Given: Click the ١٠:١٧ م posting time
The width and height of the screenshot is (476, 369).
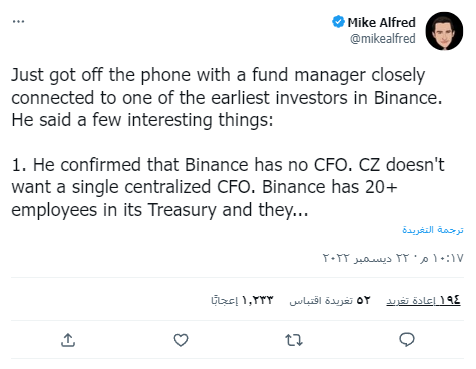Looking at the screenshot, I should (442, 258).
